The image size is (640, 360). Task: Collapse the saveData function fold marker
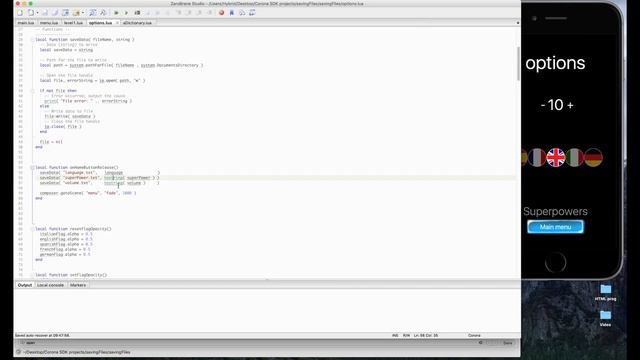[32, 40]
